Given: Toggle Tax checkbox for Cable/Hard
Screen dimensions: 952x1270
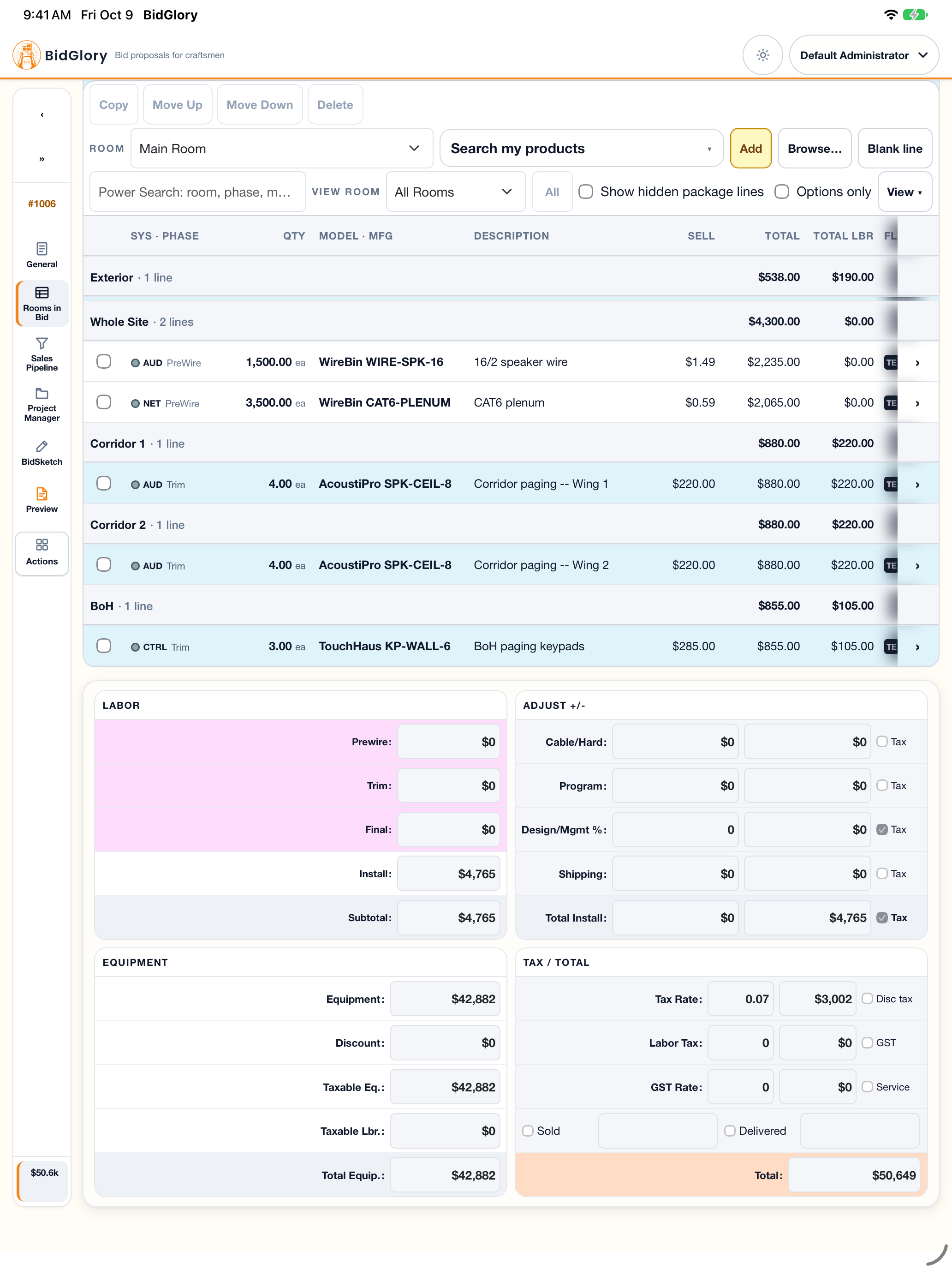Looking at the screenshot, I should (x=882, y=742).
